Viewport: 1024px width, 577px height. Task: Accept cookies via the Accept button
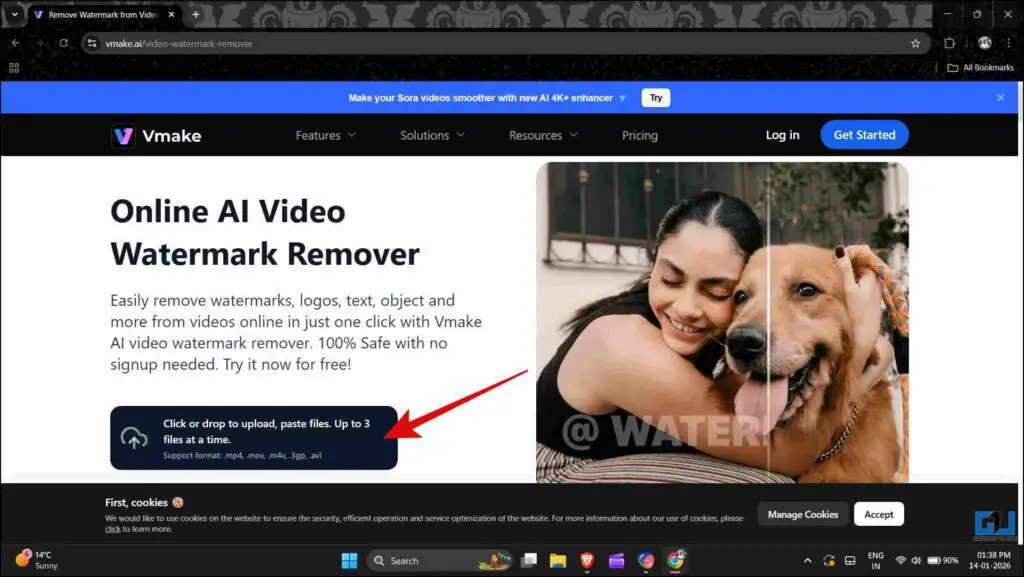[878, 513]
